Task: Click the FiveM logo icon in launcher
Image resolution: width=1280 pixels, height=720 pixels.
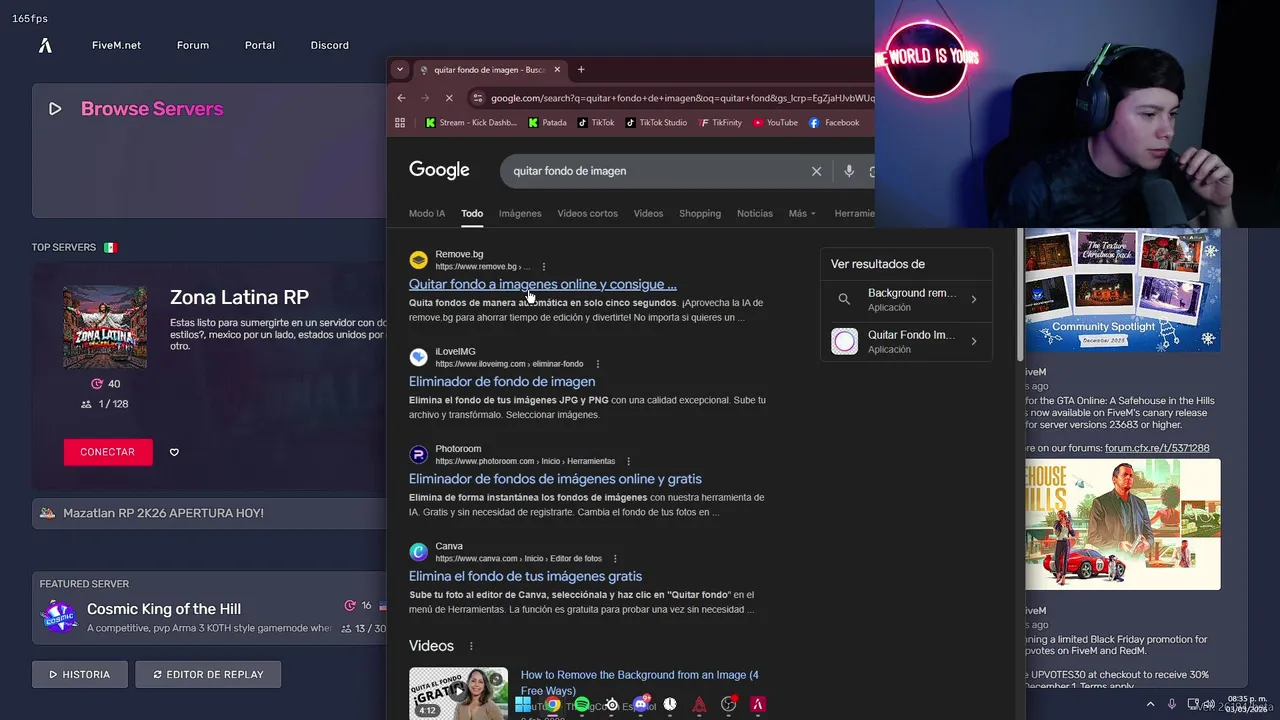Action: [45, 45]
